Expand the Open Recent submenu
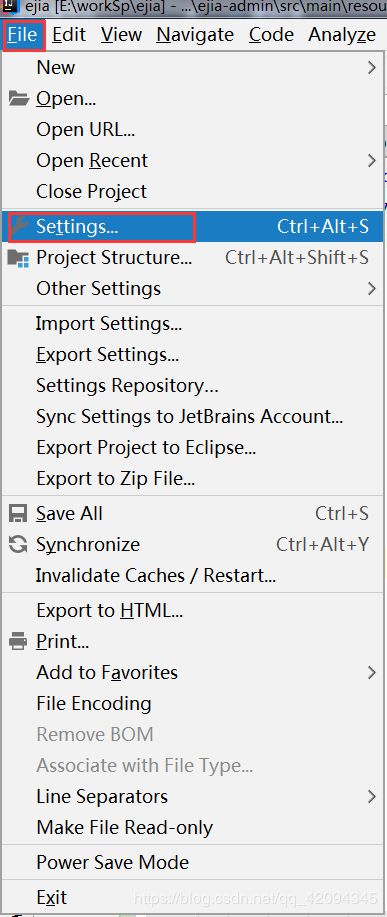Viewport: 387px width, 917px height. click(x=193, y=160)
